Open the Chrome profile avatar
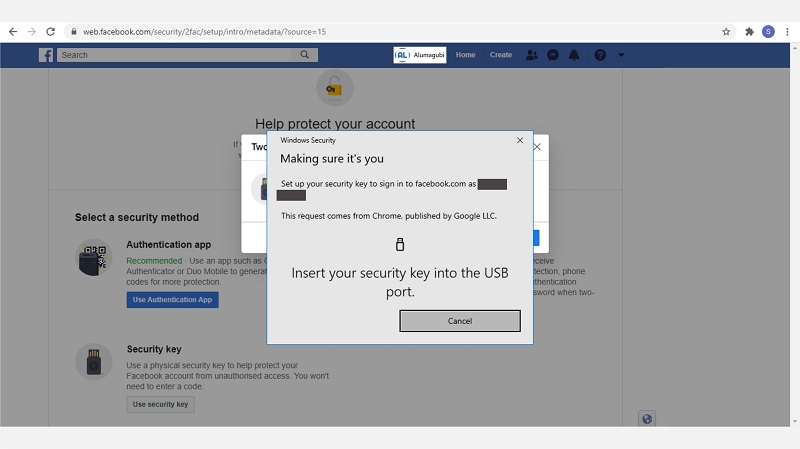 (768, 32)
